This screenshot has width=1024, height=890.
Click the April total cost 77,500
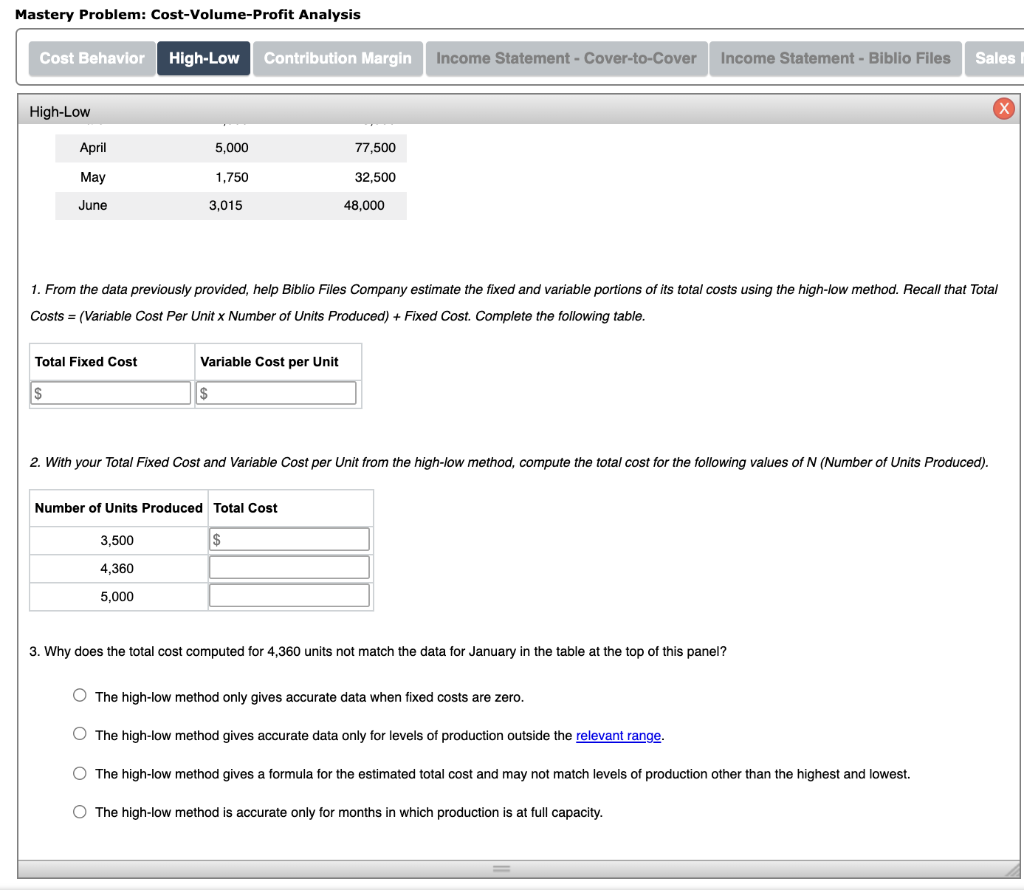tap(375, 148)
